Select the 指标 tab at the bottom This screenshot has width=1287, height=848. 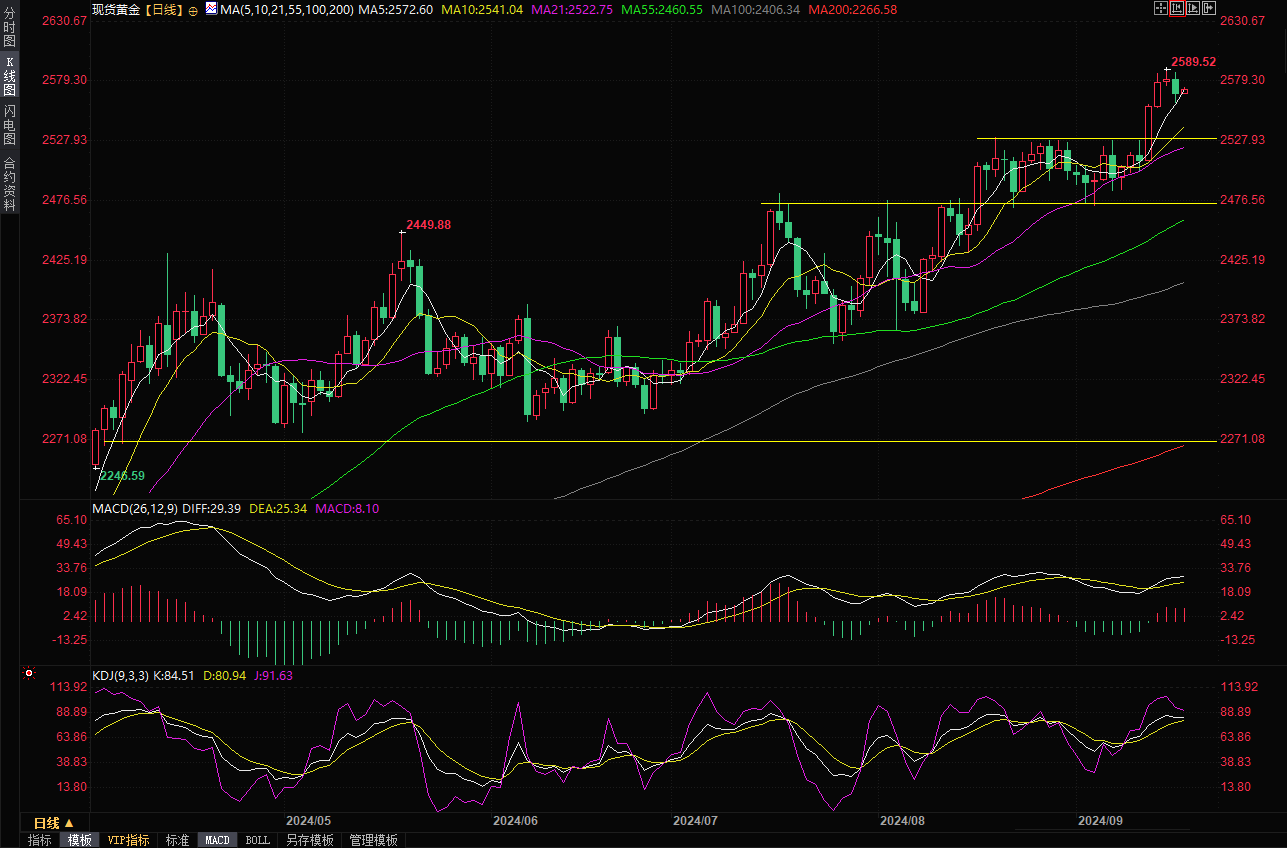coord(40,840)
